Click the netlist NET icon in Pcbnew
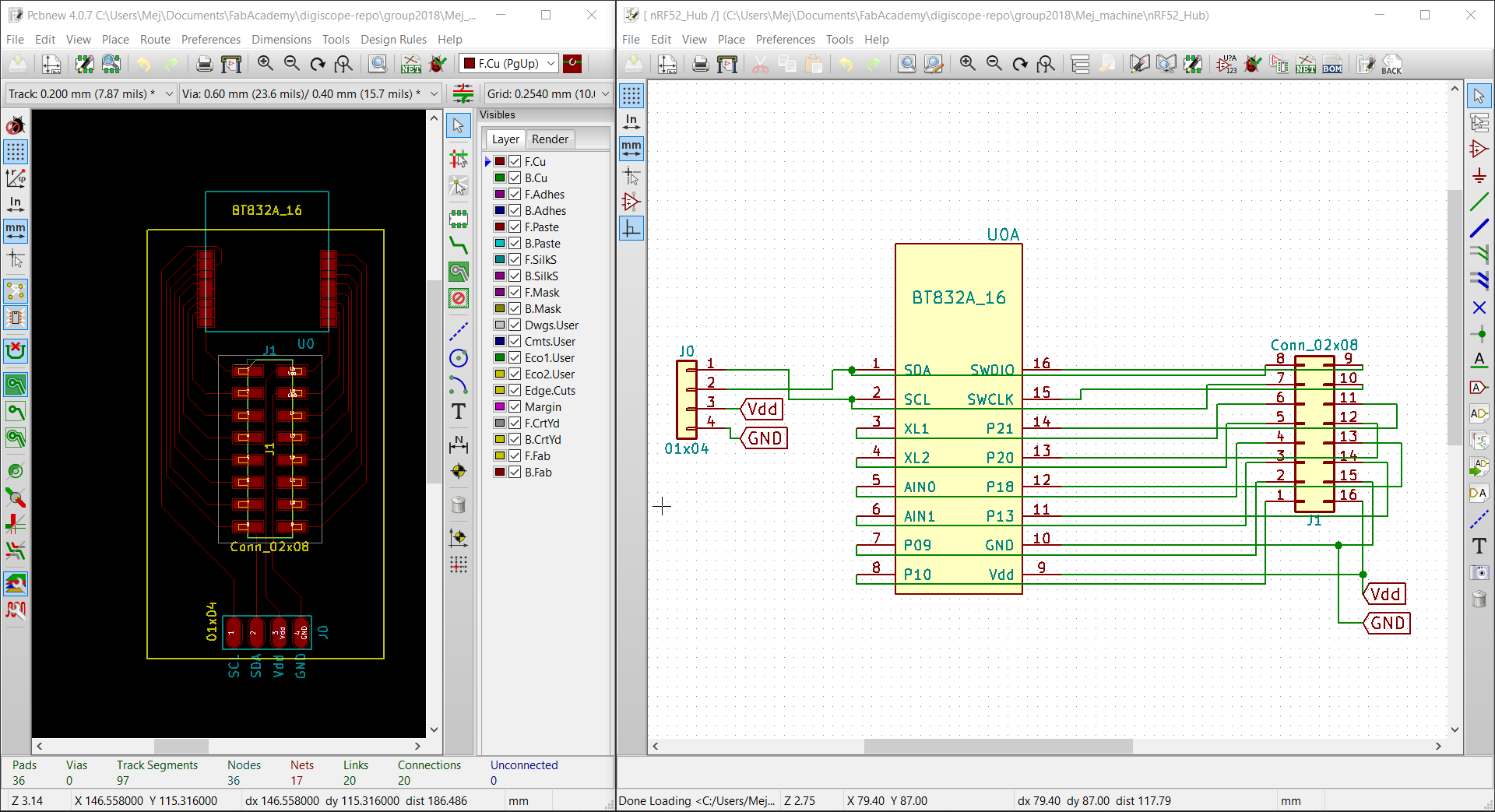Image resolution: width=1495 pixels, height=812 pixels. point(410,64)
